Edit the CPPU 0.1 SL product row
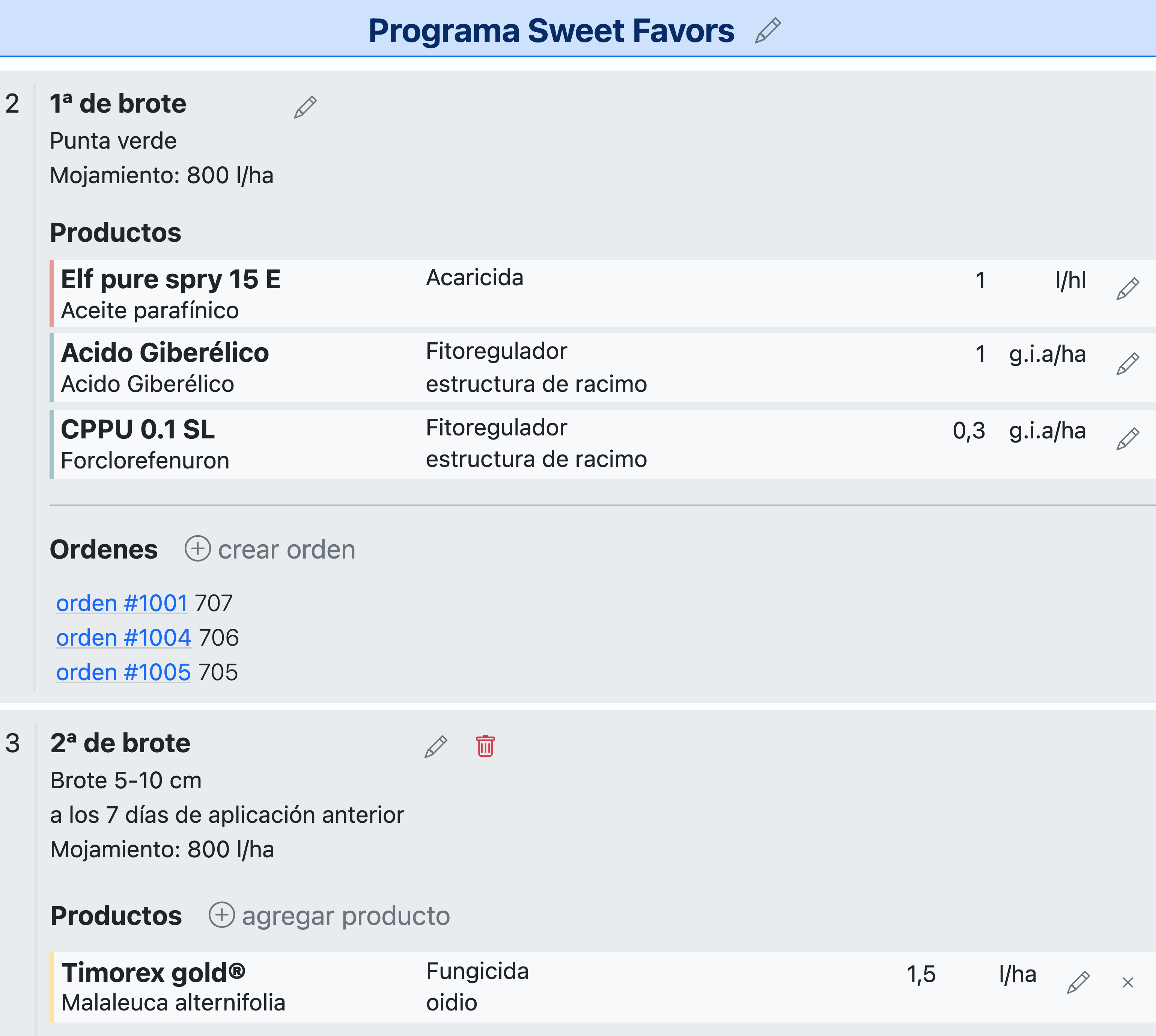 pos(1127,439)
